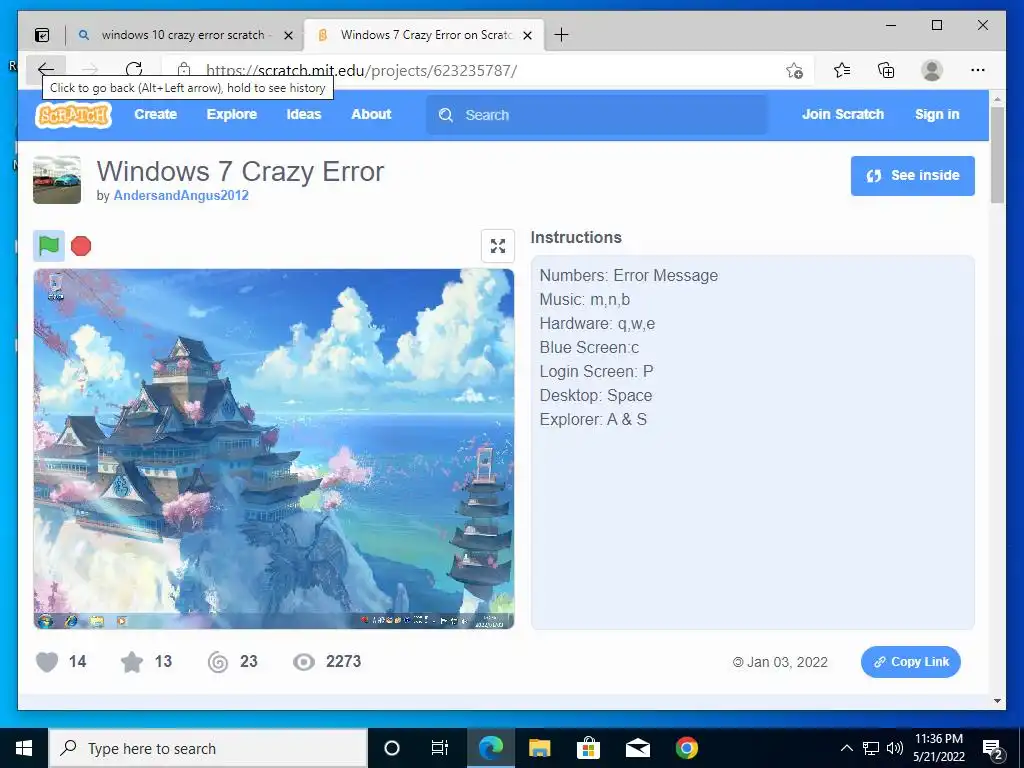Click the address bar URL
1024x768 pixels.
[x=361, y=71]
